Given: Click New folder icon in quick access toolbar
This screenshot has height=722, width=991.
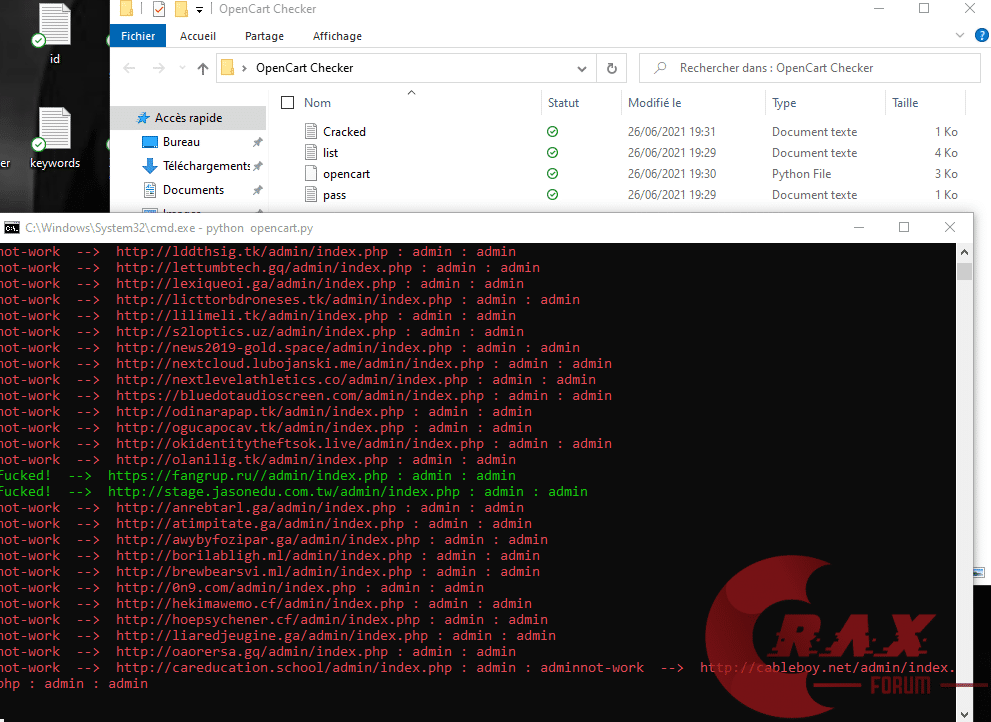Looking at the screenshot, I should pos(181,9).
